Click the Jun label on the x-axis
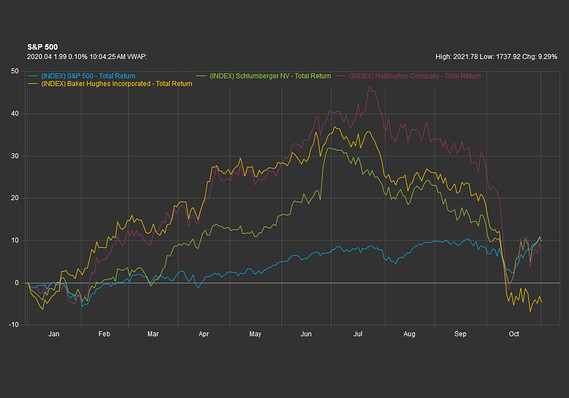The width and height of the screenshot is (569, 398). [306, 334]
